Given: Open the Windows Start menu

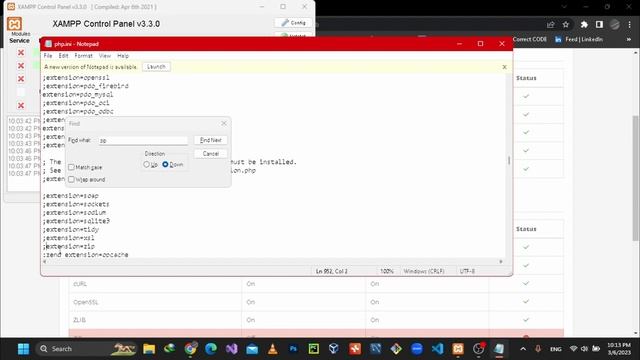Looking at the screenshot, I should (23, 349).
